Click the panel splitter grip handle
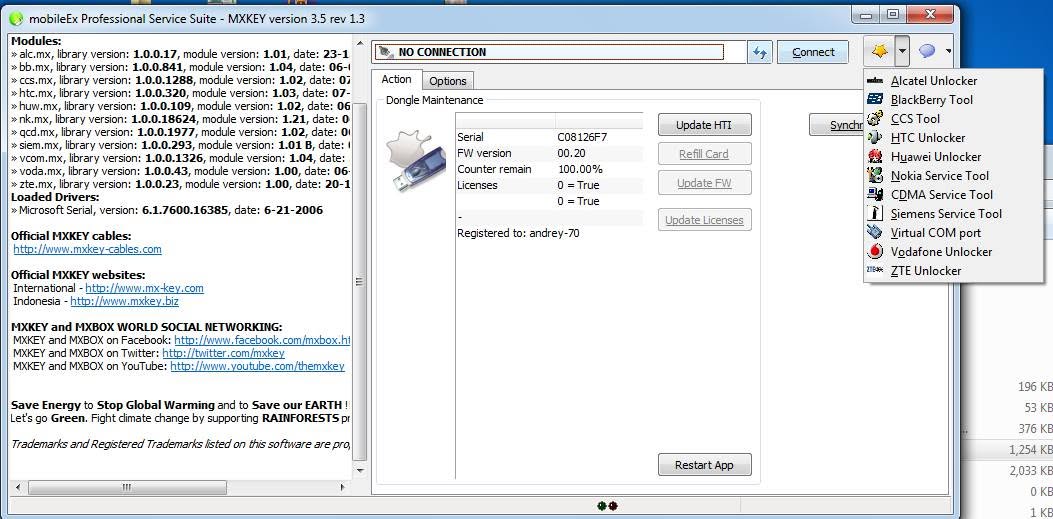 pyautogui.click(x=360, y=282)
